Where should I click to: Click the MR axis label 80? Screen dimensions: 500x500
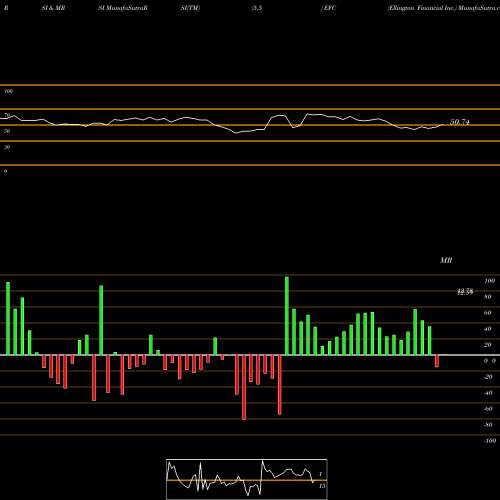[x=488, y=297]
